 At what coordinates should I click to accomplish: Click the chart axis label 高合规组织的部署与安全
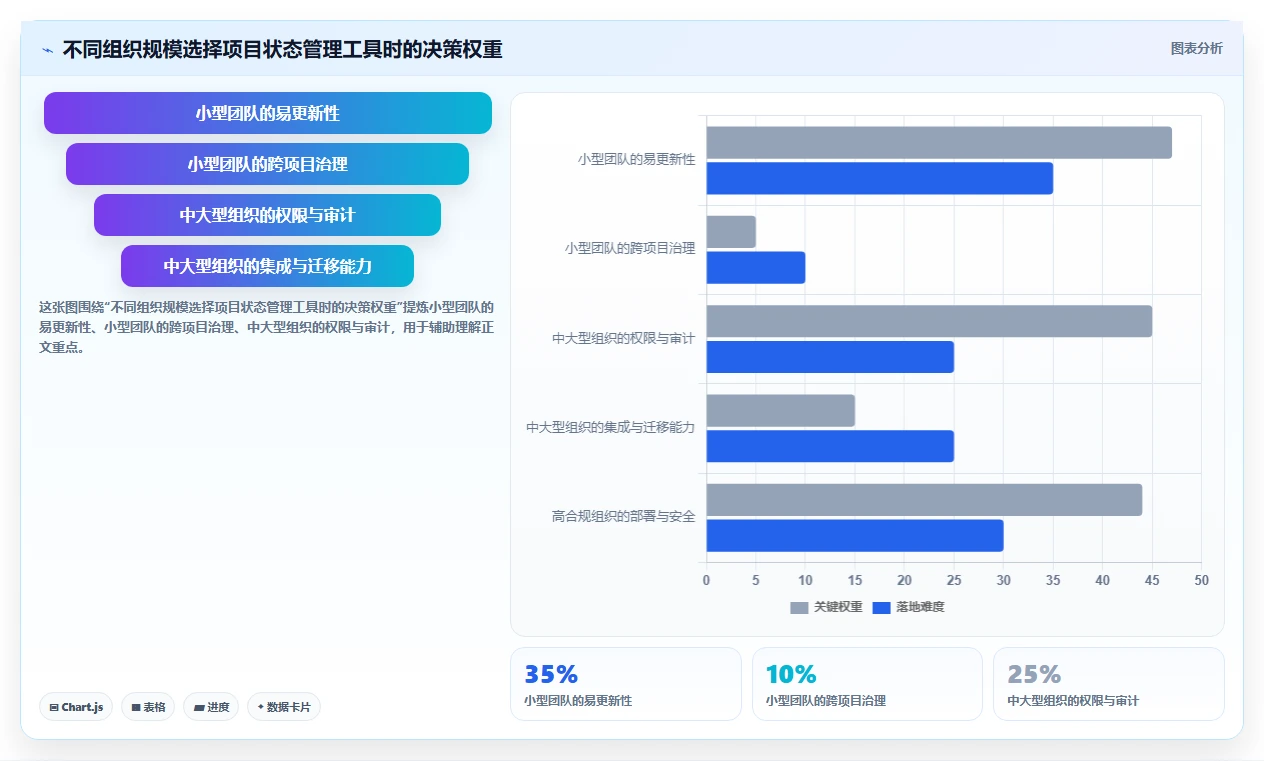pyautogui.click(x=624, y=517)
